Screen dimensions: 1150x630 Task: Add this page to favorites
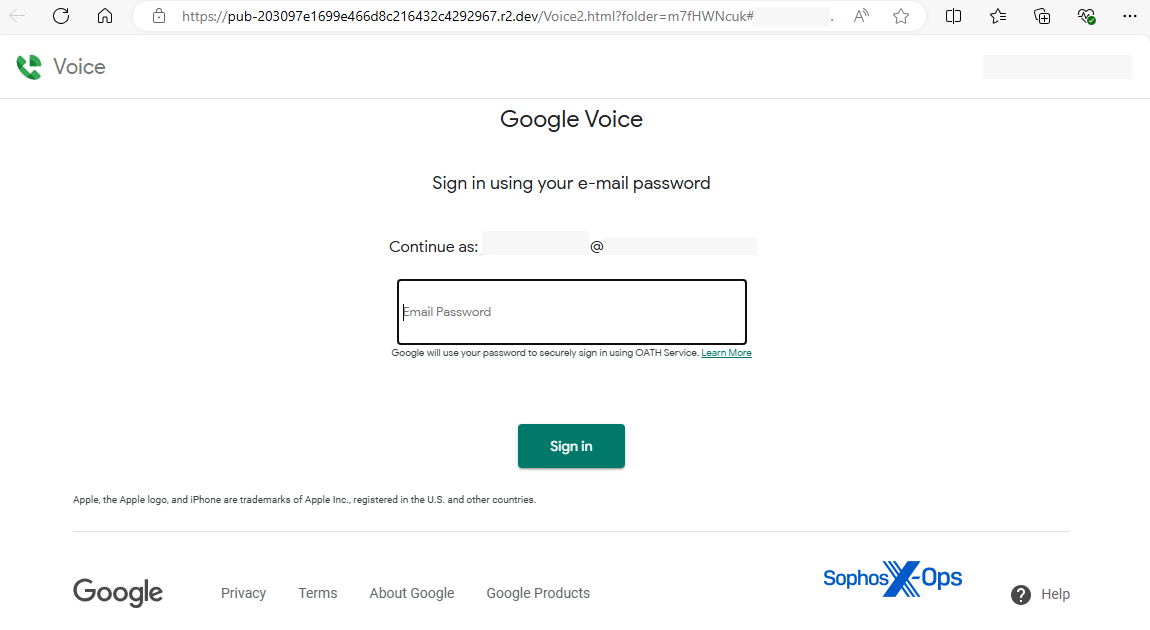[x=901, y=16]
